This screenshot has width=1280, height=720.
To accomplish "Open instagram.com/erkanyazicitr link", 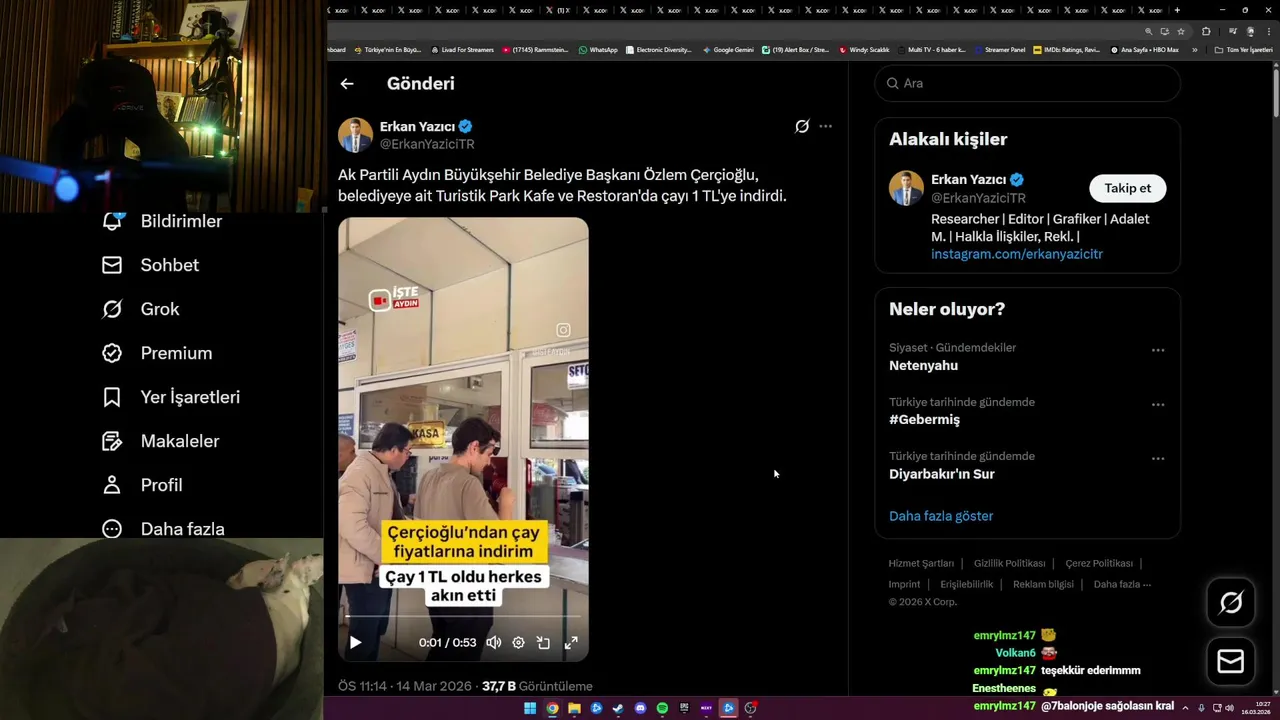I will click(1017, 254).
